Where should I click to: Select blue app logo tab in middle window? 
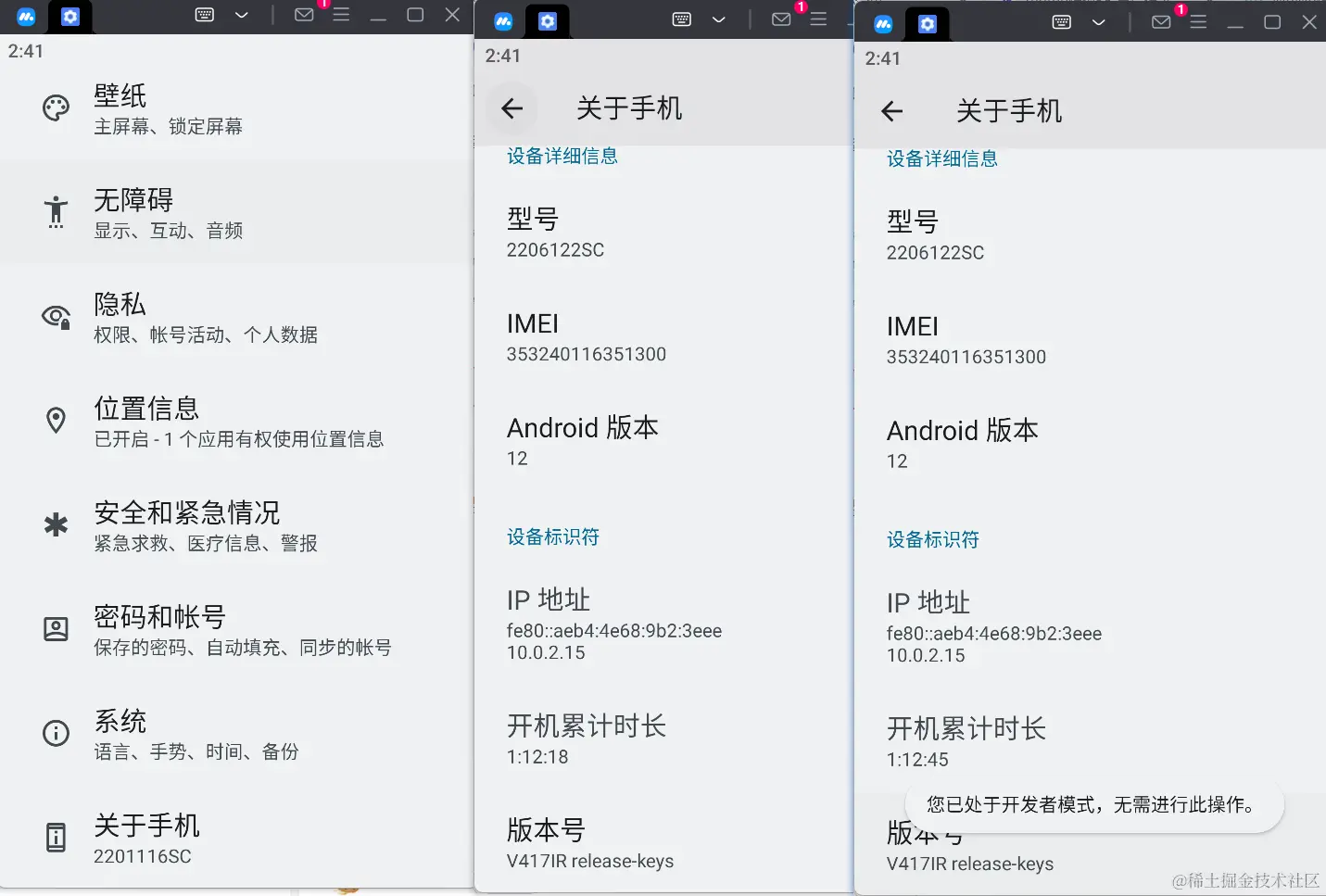pos(503,21)
